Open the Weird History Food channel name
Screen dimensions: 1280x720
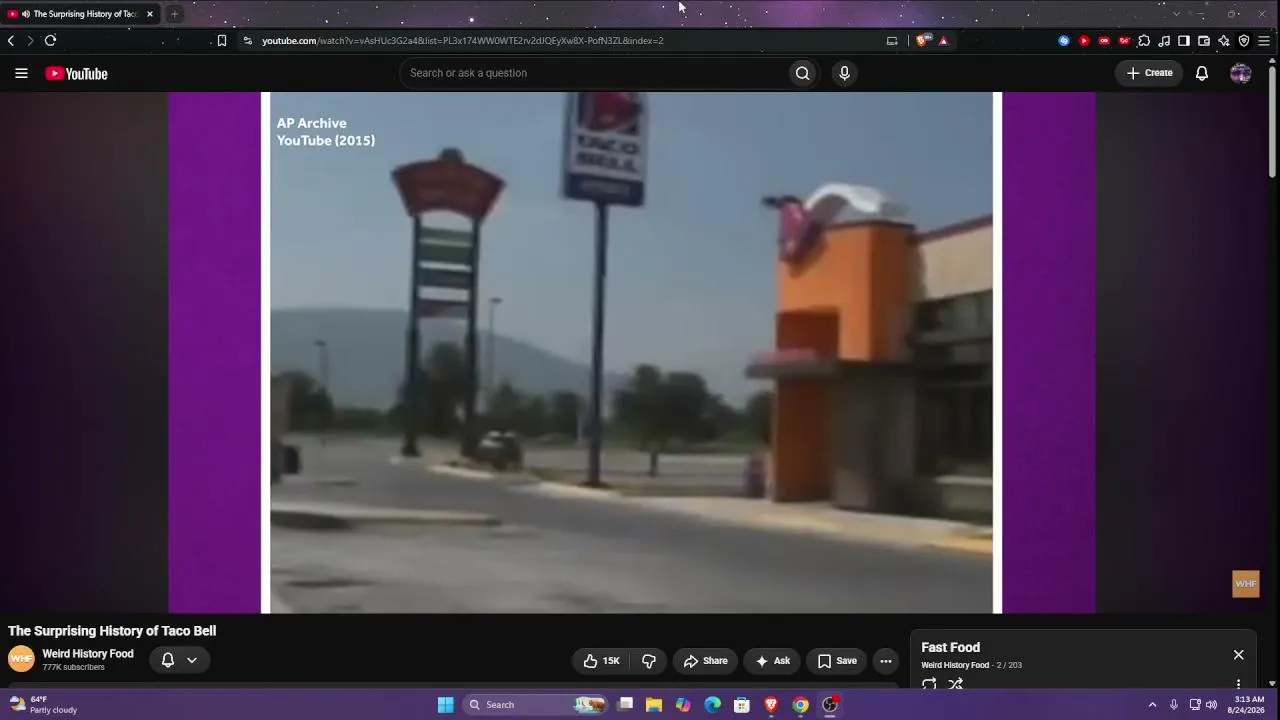[88, 654]
